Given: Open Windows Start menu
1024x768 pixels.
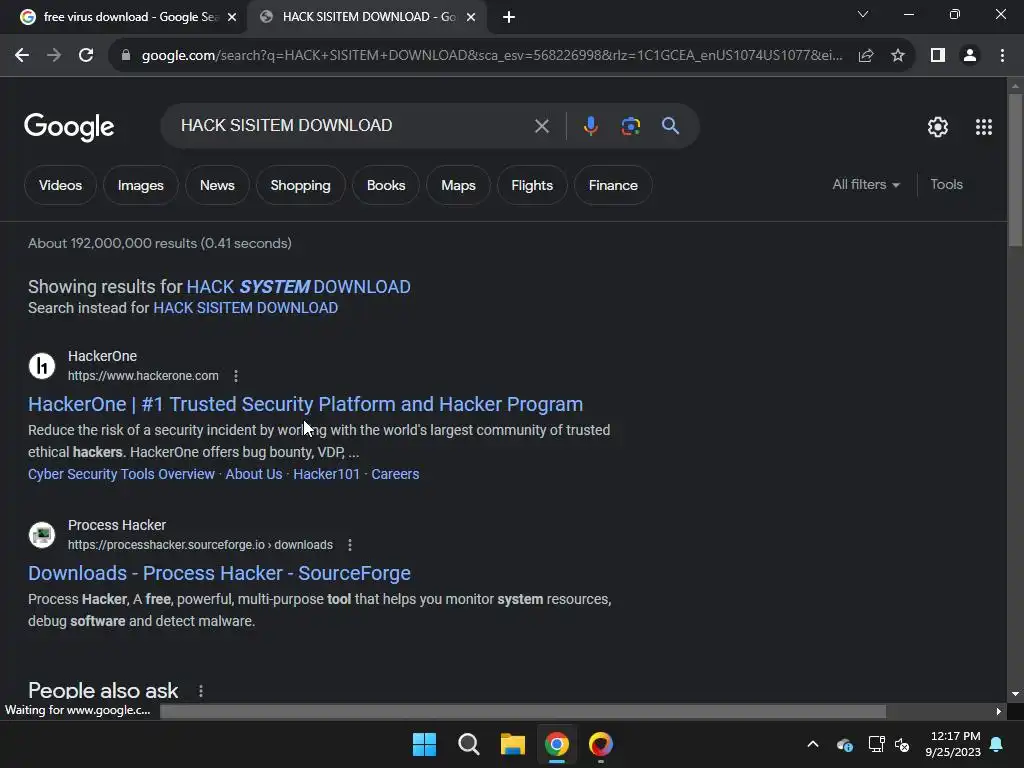Looking at the screenshot, I should [424, 744].
